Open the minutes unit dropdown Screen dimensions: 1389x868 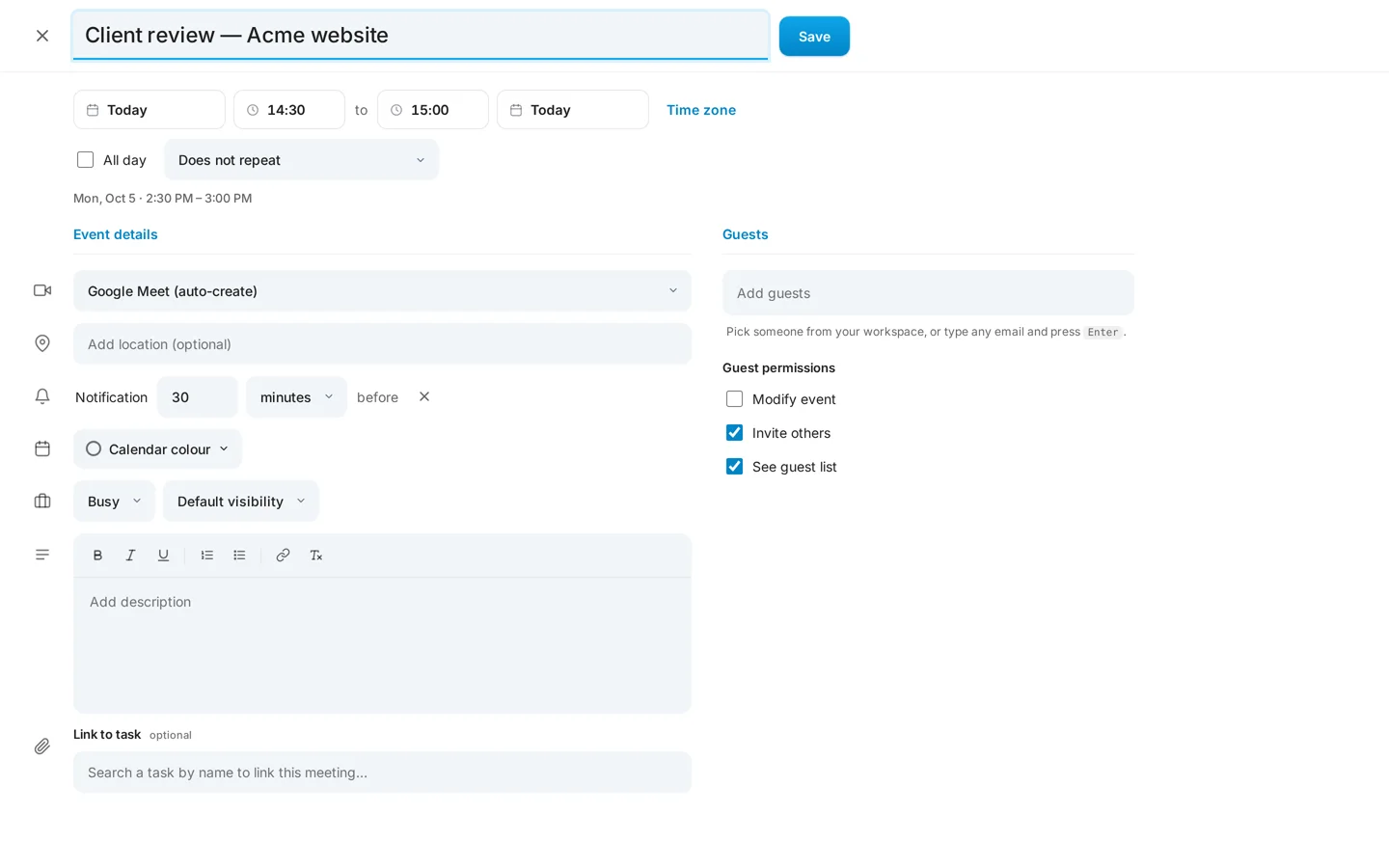296,397
